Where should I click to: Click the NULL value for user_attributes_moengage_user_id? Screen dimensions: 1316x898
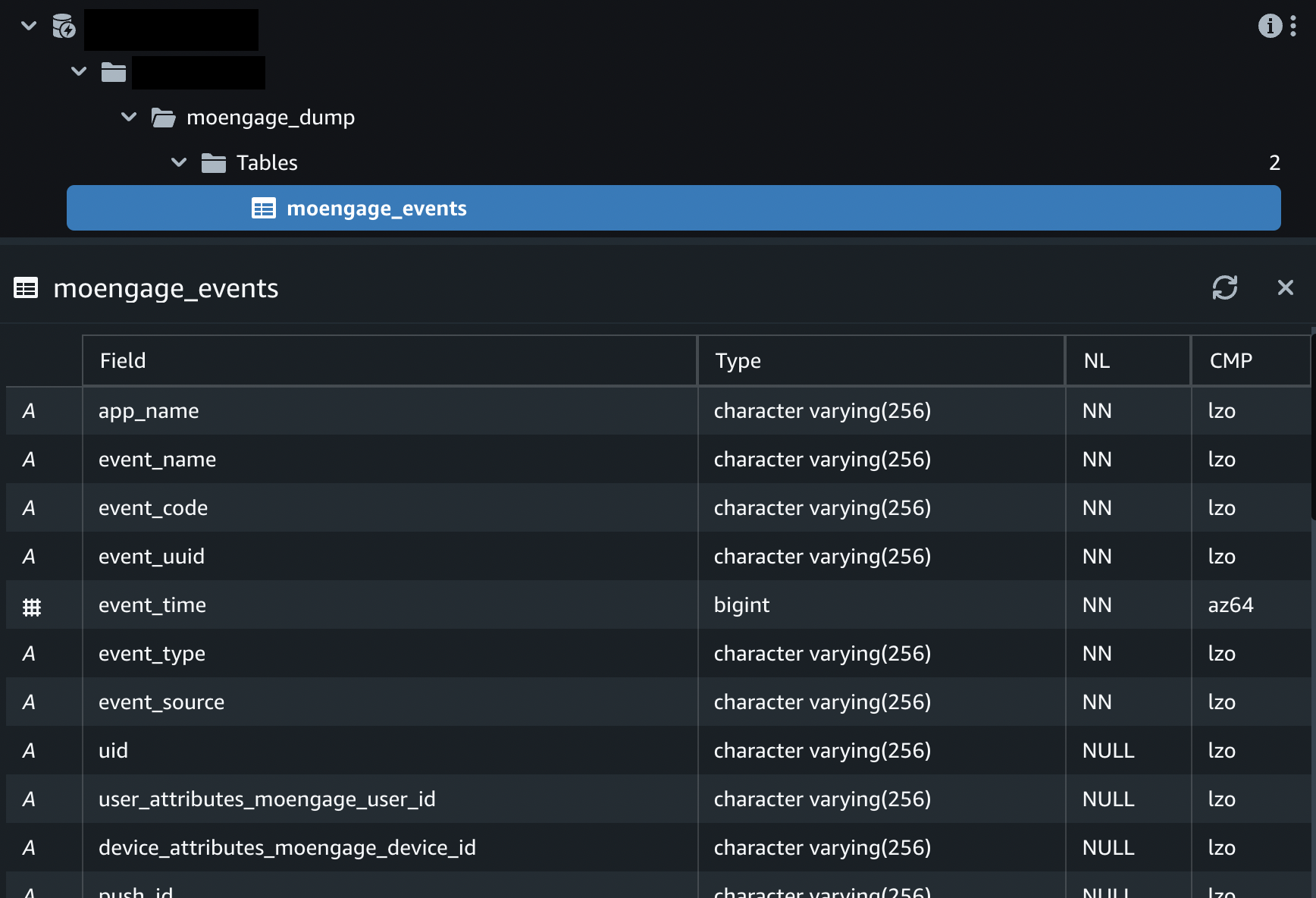click(1108, 799)
